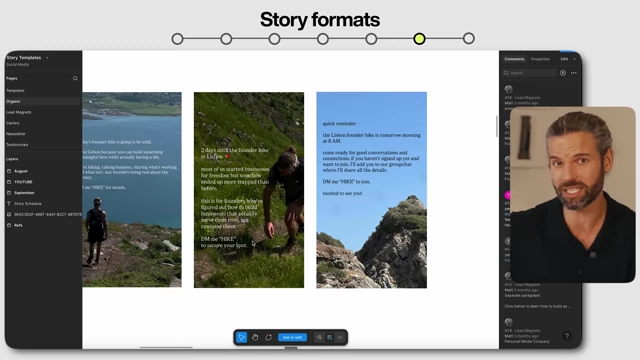Select the Move tool in bottom toolbar

[241, 338]
